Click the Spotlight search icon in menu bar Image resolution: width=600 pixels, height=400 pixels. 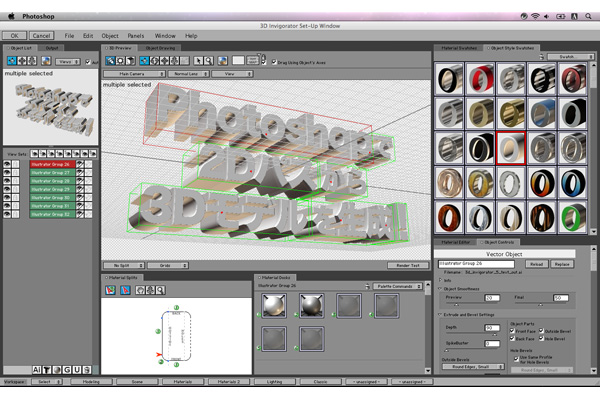(587, 18)
